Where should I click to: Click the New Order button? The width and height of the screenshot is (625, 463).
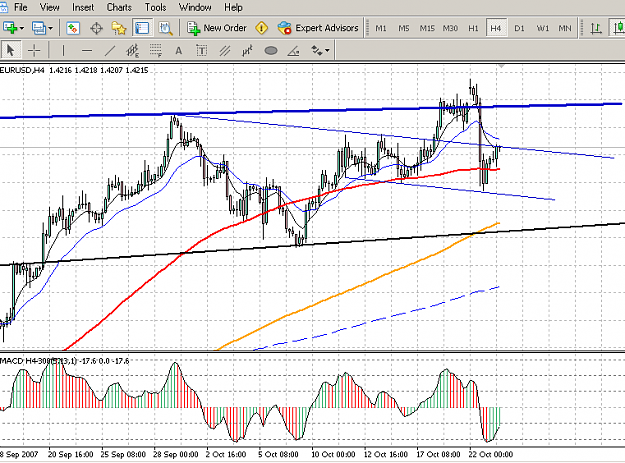click(x=217, y=28)
